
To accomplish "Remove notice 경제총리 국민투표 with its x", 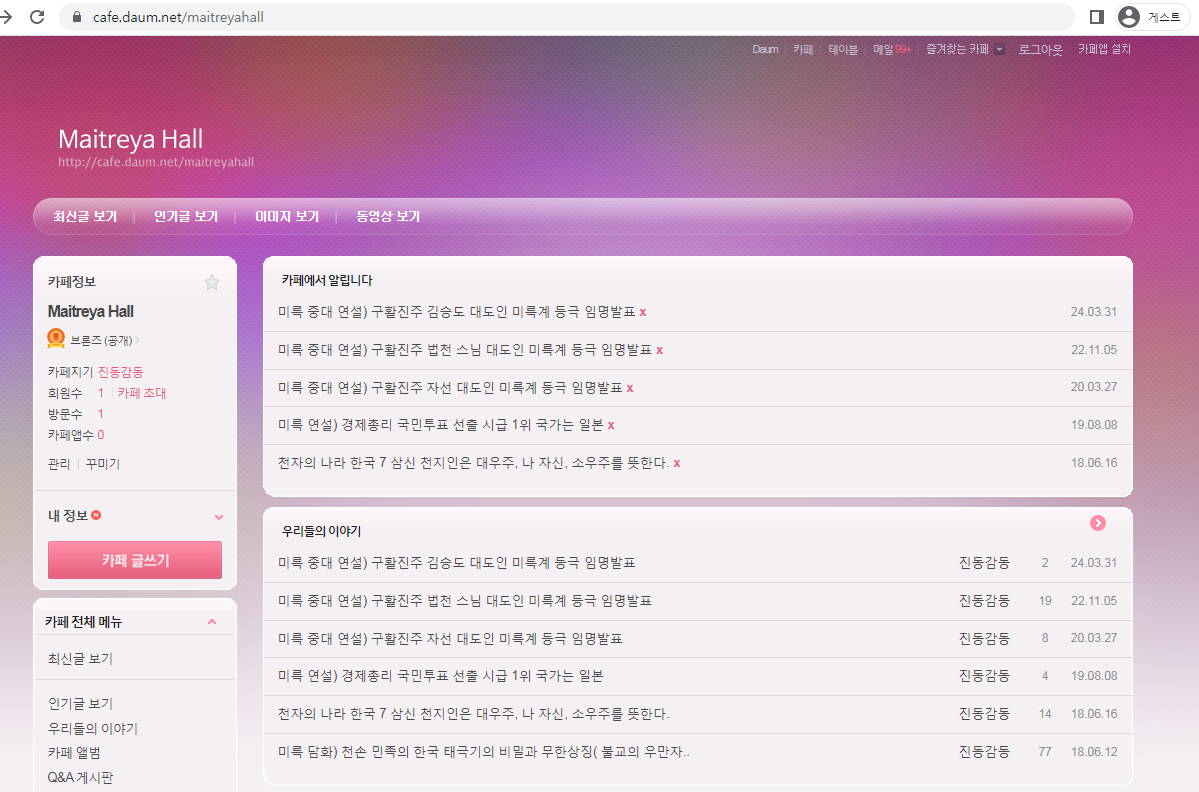I will (611, 425).
